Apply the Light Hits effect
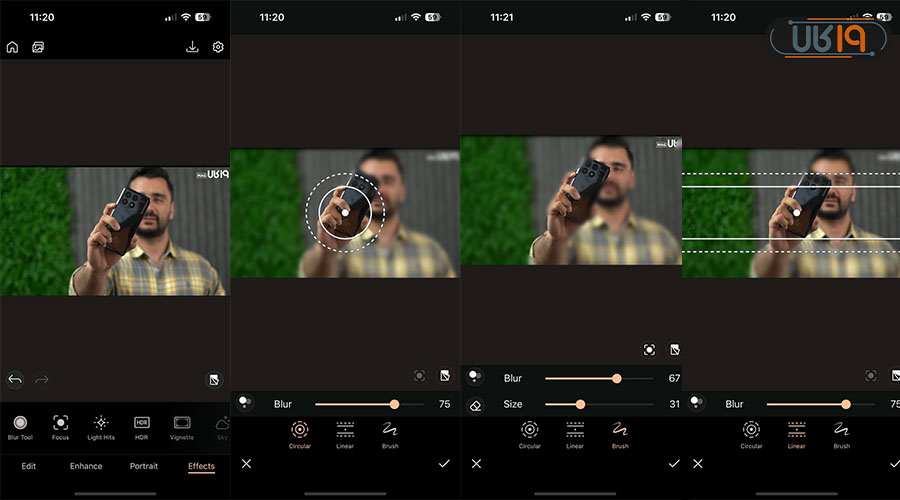The height and width of the screenshot is (500, 900). [x=101, y=423]
